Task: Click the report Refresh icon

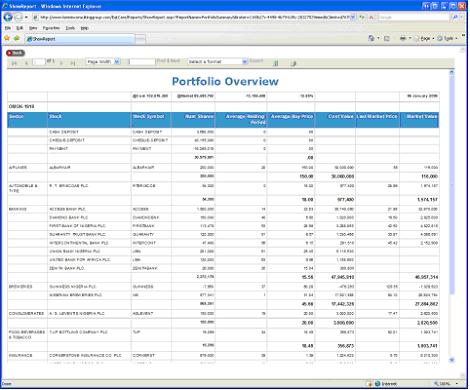Action: 276,63
